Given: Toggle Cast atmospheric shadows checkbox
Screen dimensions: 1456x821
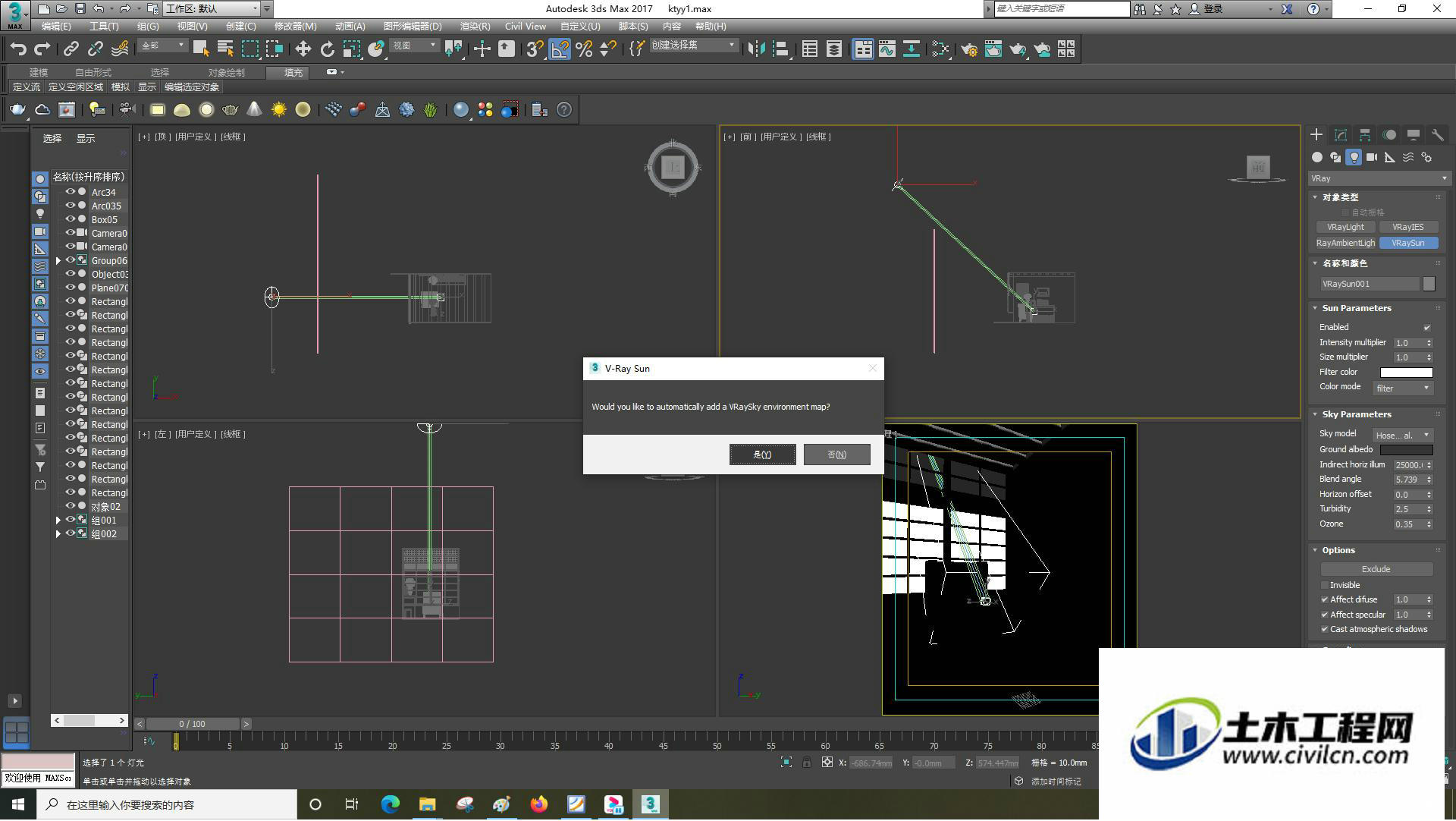Looking at the screenshot, I should tap(1325, 630).
